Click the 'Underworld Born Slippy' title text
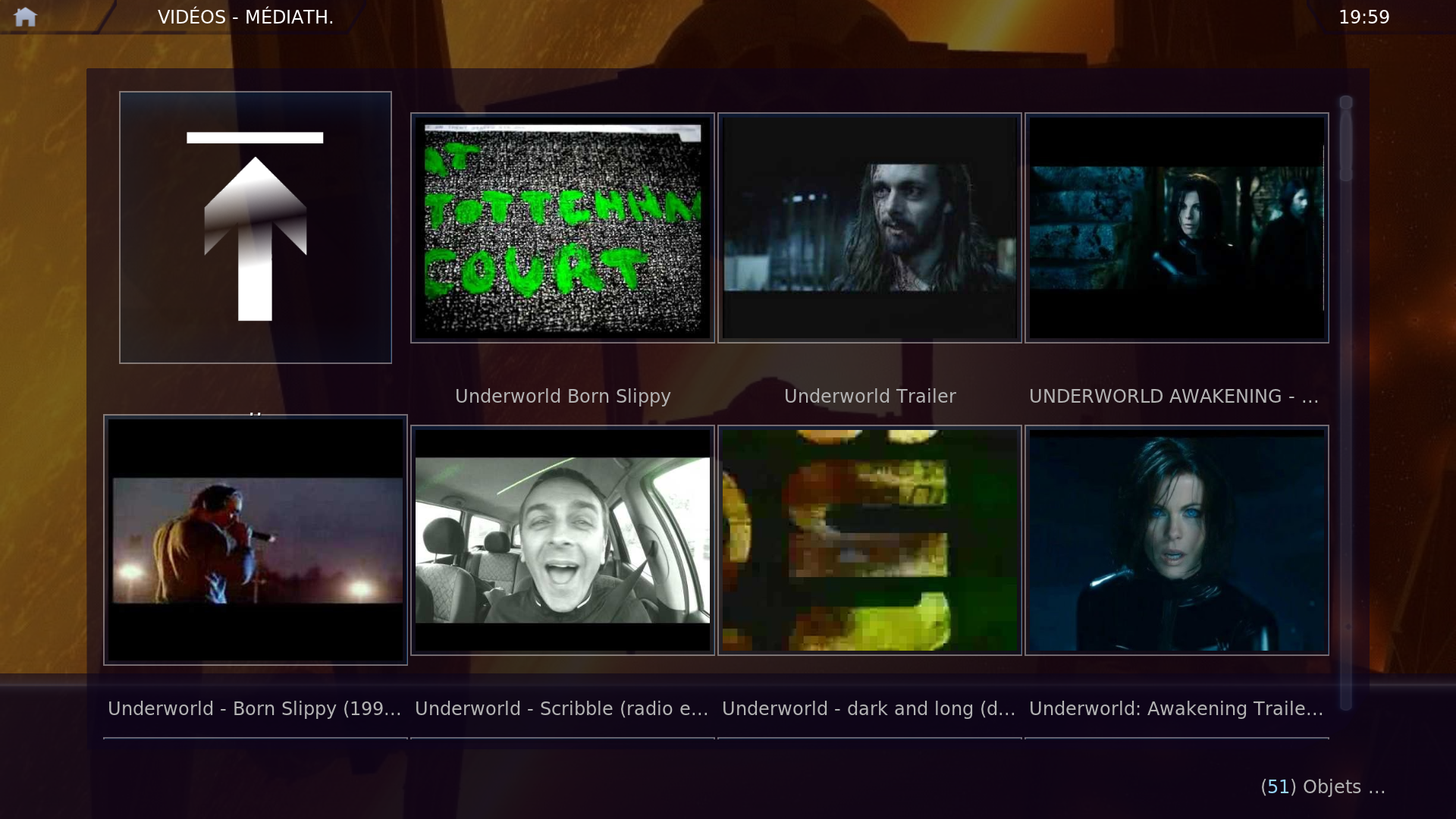 click(563, 397)
